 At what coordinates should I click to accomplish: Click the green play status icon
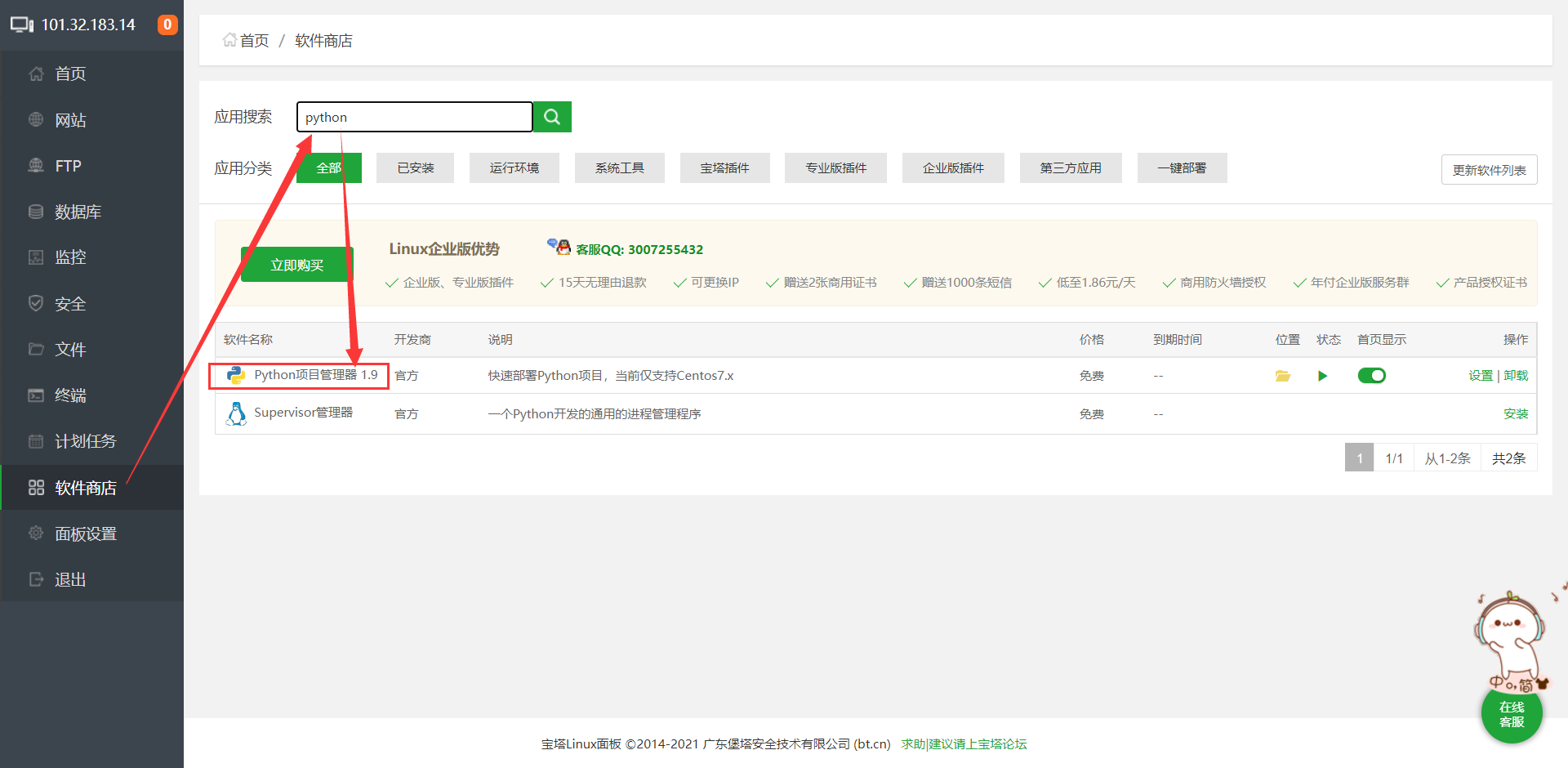1322,376
